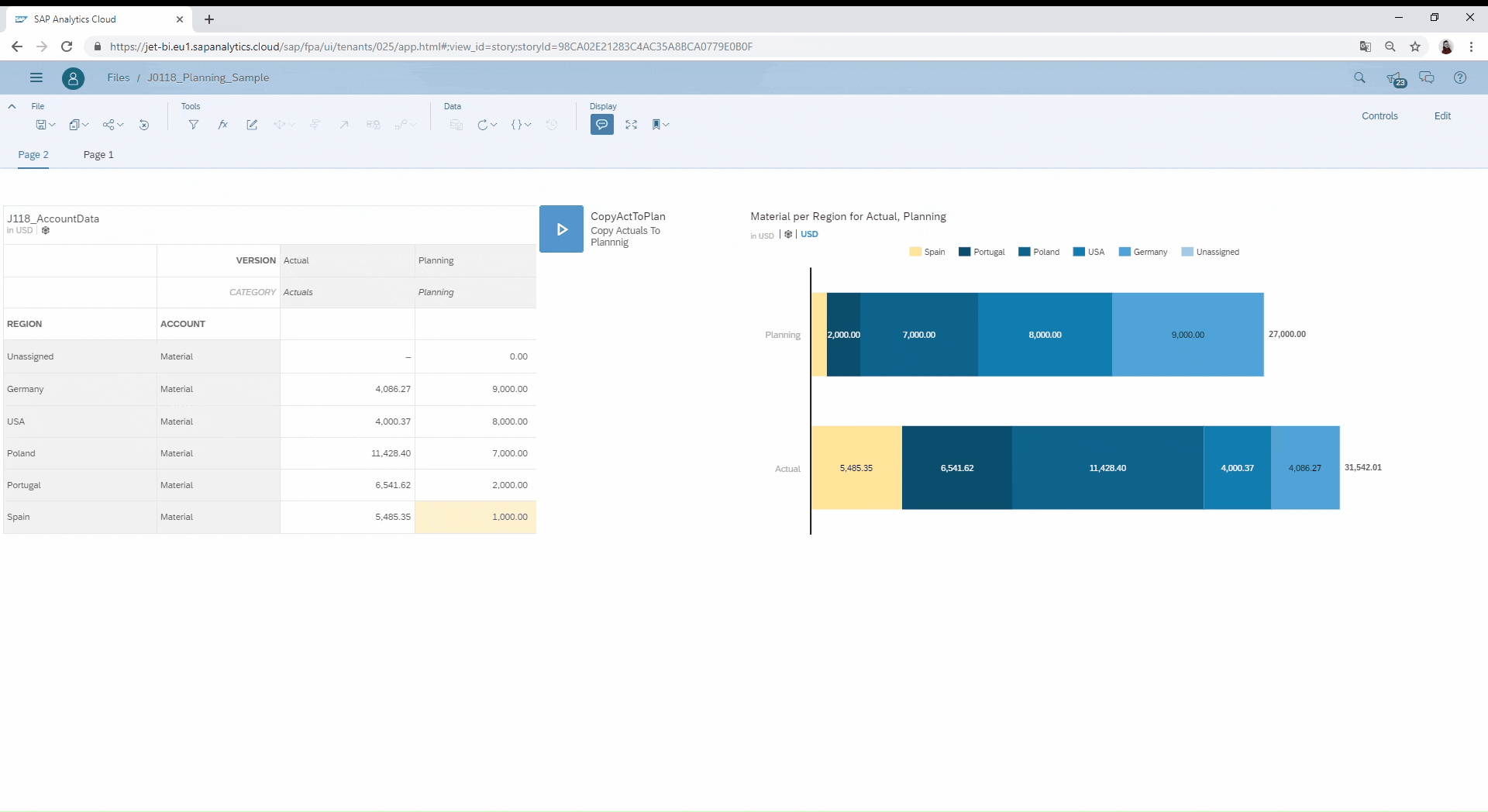Open the Edit Prompts braces dropdown
Screen dimensions: 1488x812
pyautogui.click(x=521, y=125)
